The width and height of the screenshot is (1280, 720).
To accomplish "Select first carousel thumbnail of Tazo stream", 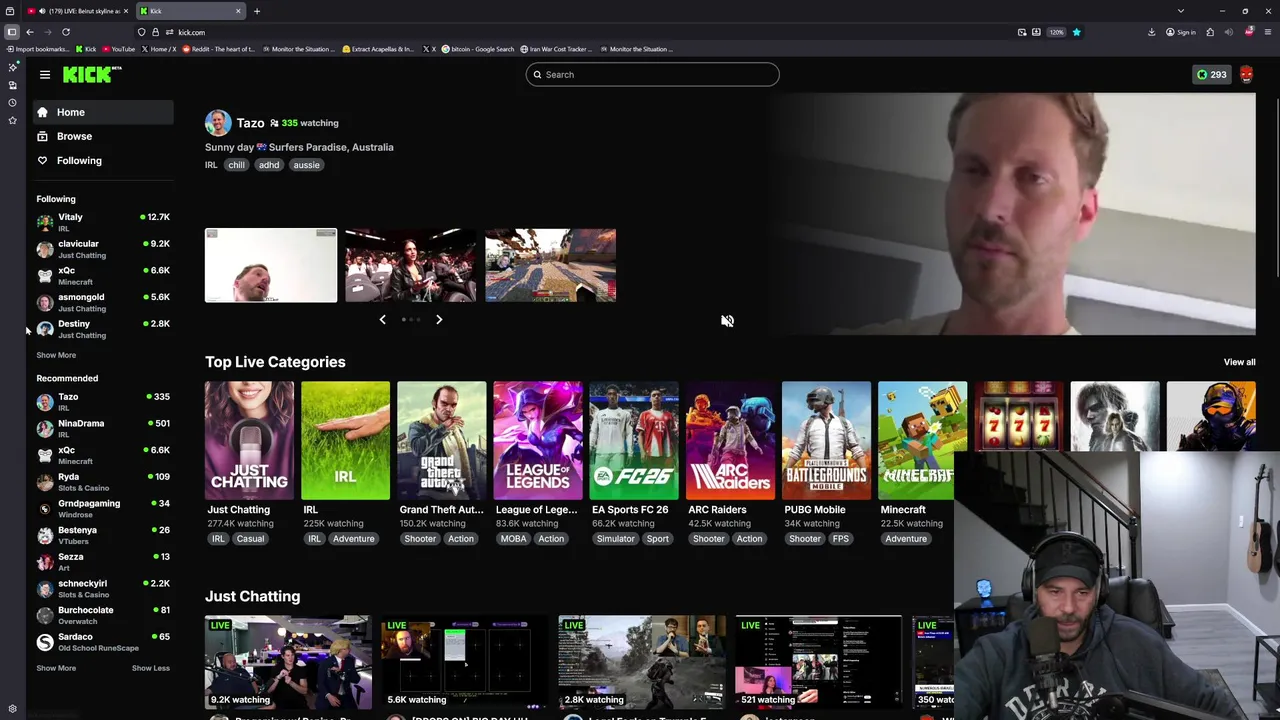I will pos(271,265).
